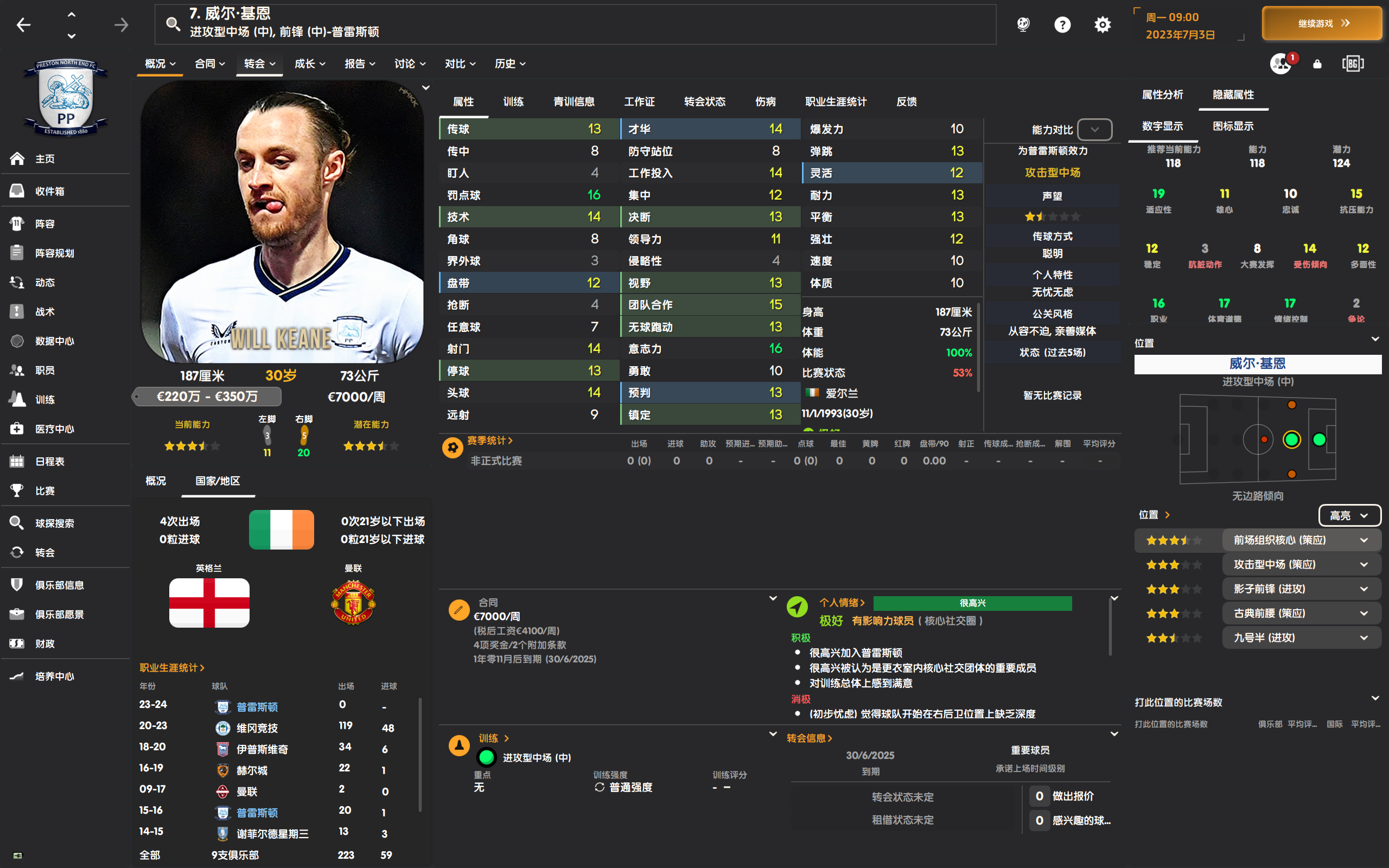Click the back arrow navigation icon
The width and height of the screenshot is (1389, 868).
[x=23, y=25]
